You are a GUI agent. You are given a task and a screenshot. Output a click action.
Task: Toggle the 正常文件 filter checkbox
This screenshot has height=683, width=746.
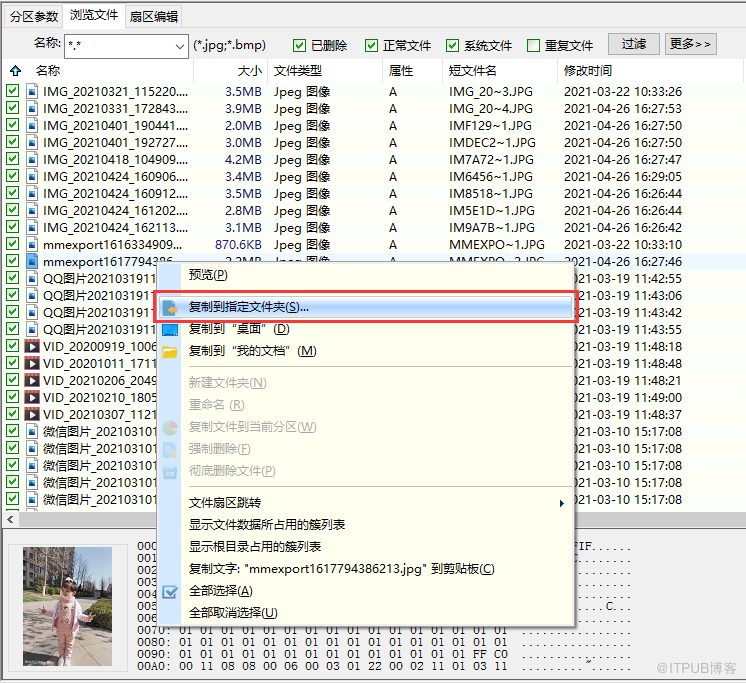click(371, 45)
